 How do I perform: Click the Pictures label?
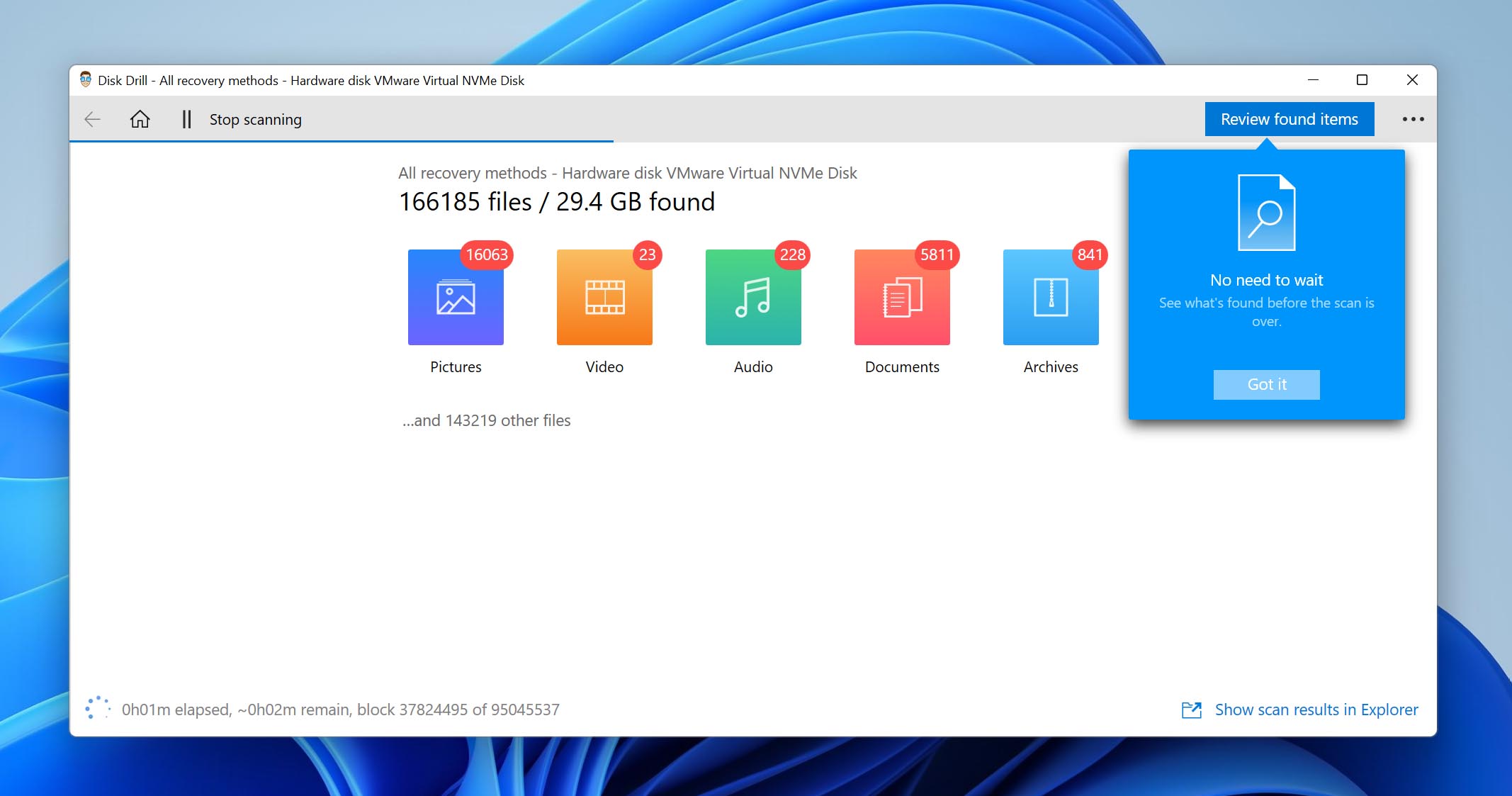(x=456, y=367)
